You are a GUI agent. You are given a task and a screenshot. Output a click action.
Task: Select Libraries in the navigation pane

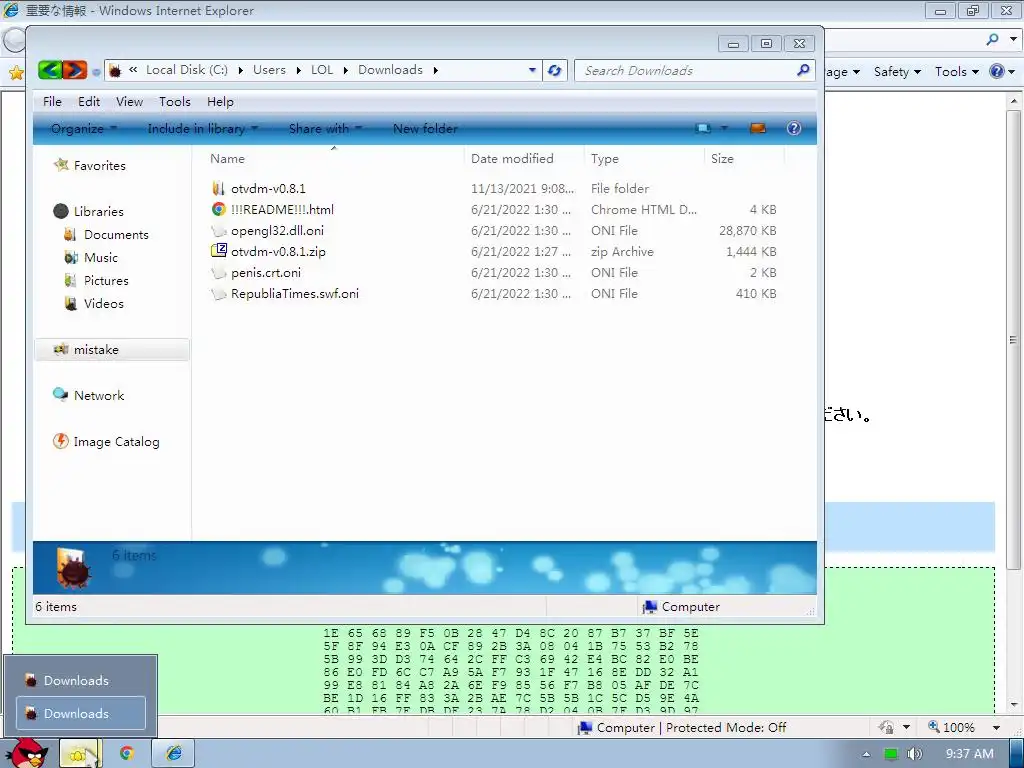(99, 211)
